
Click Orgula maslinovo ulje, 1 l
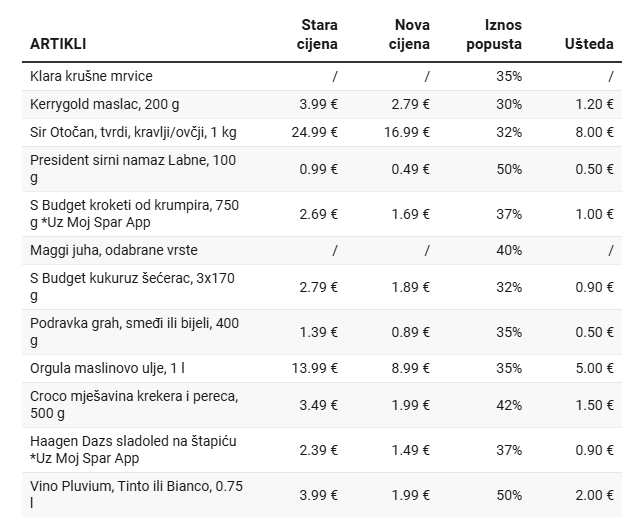pos(107,368)
